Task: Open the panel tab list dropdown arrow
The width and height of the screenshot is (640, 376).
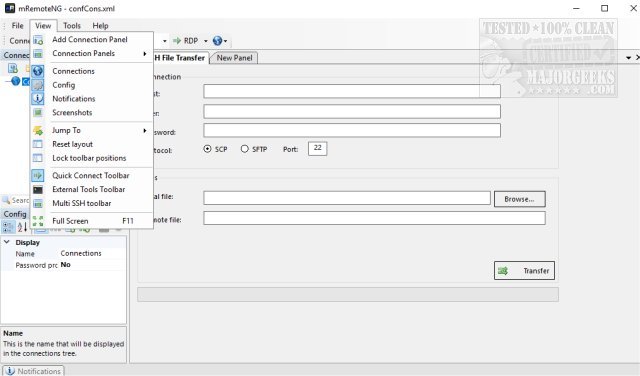Action: (x=629, y=58)
